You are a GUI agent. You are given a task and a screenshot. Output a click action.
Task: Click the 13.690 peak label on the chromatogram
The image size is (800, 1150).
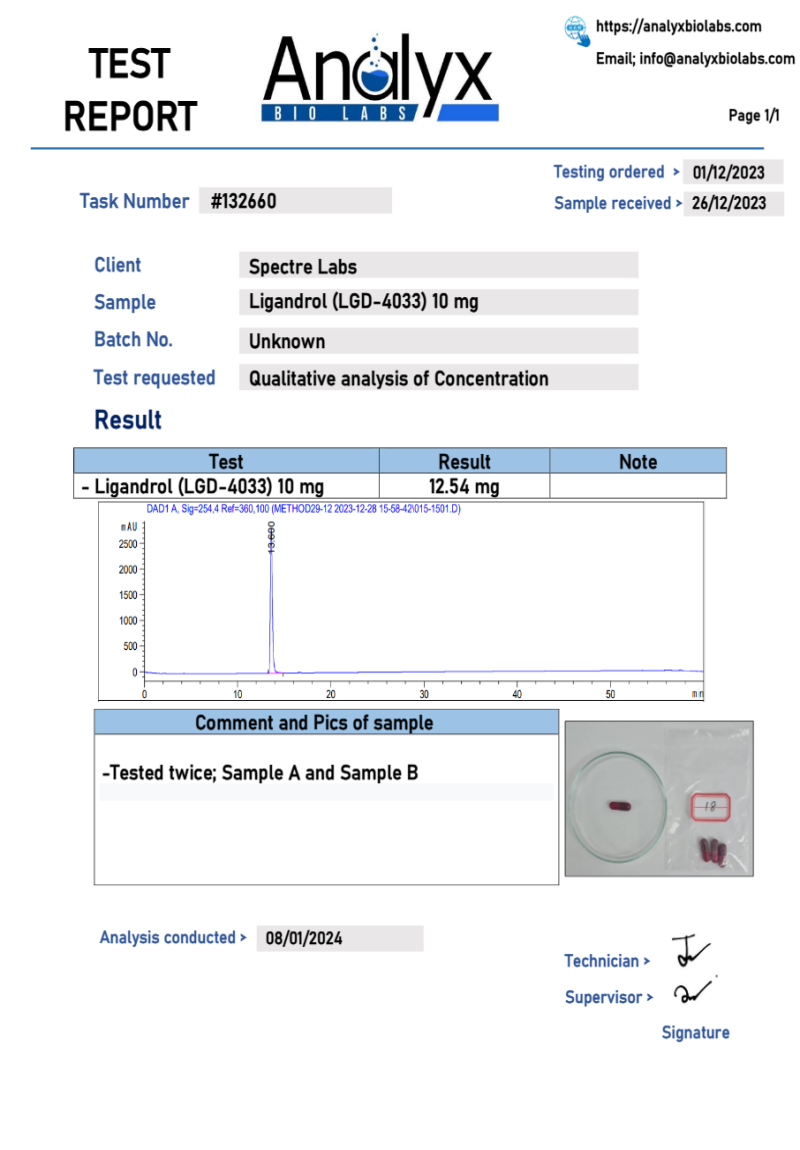pos(270,536)
